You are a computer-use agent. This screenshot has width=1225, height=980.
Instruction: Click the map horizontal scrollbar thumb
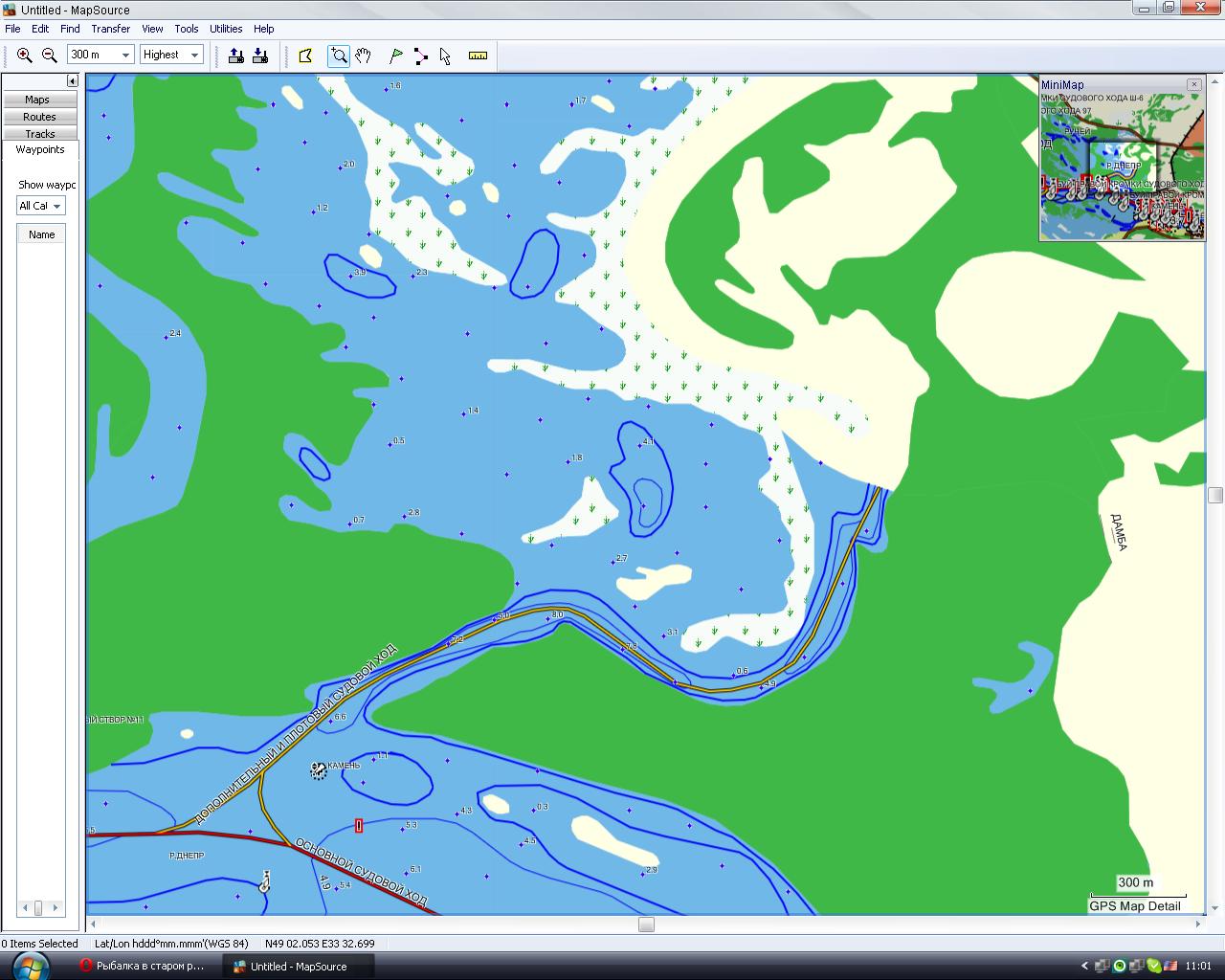[x=646, y=924]
